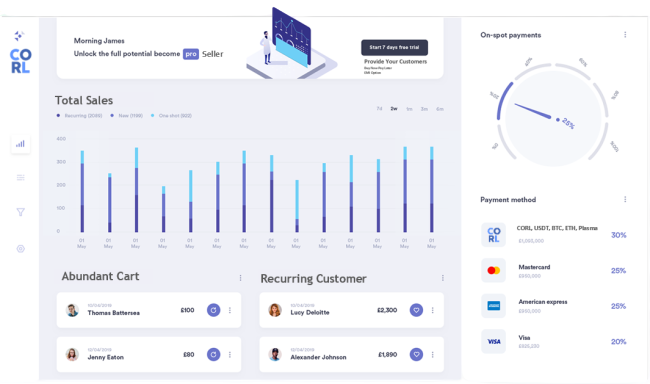
Task: Click Start 7 days free trial button
Action: click(394, 47)
